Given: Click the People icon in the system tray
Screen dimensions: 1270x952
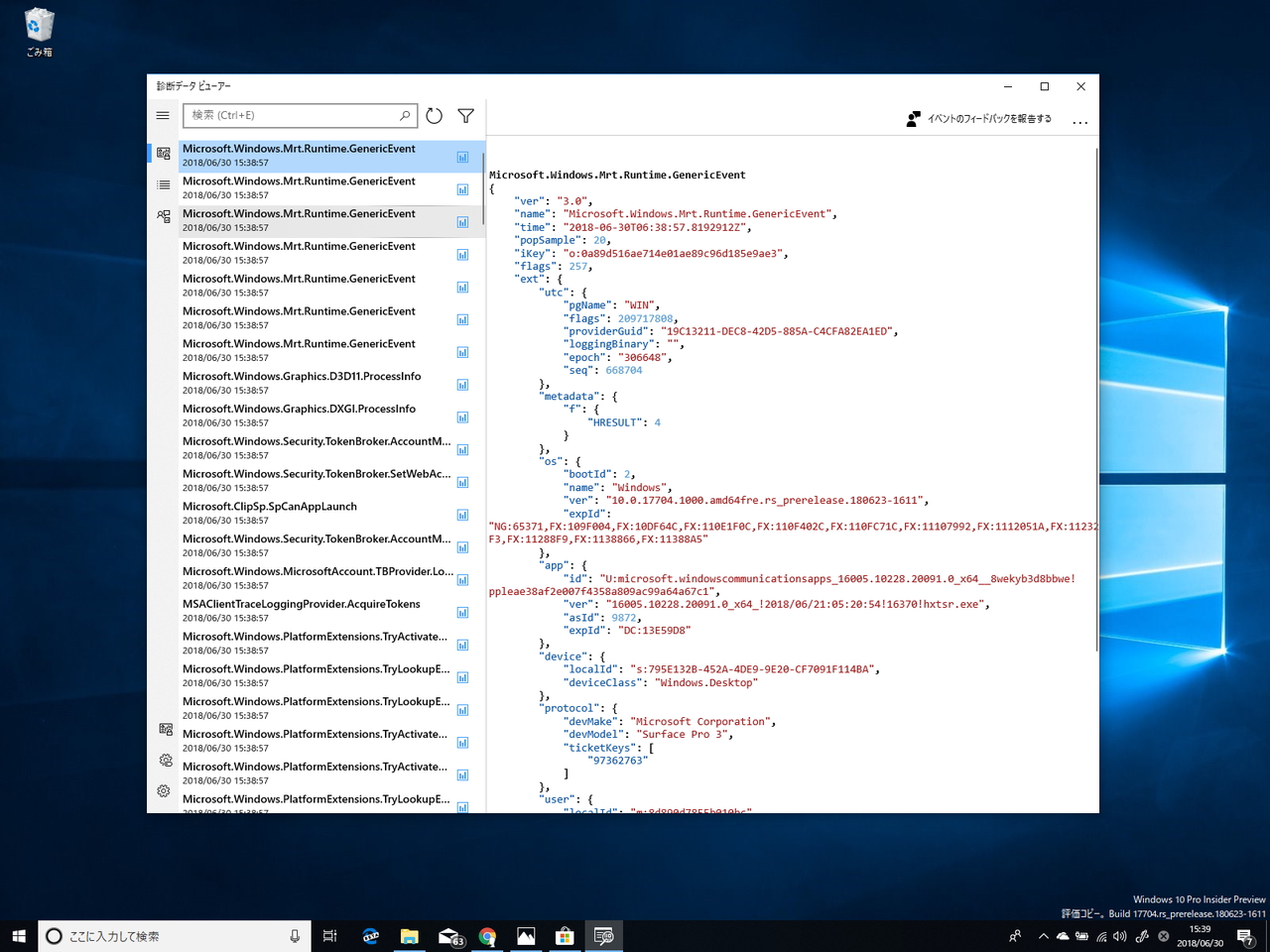Looking at the screenshot, I should pyautogui.click(x=1015, y=935).
